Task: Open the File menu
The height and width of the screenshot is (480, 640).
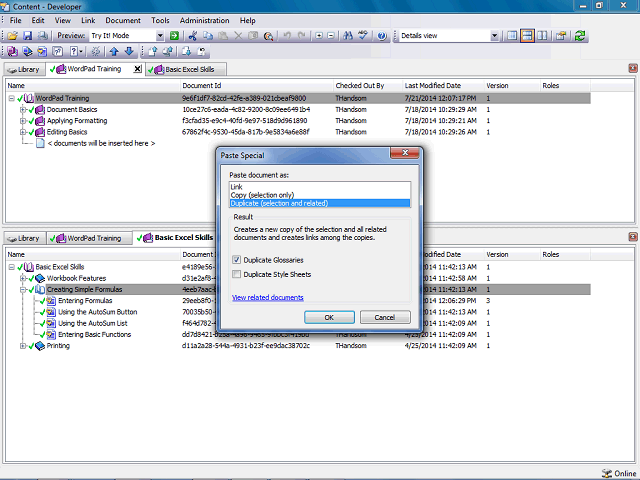Action: 16,20
